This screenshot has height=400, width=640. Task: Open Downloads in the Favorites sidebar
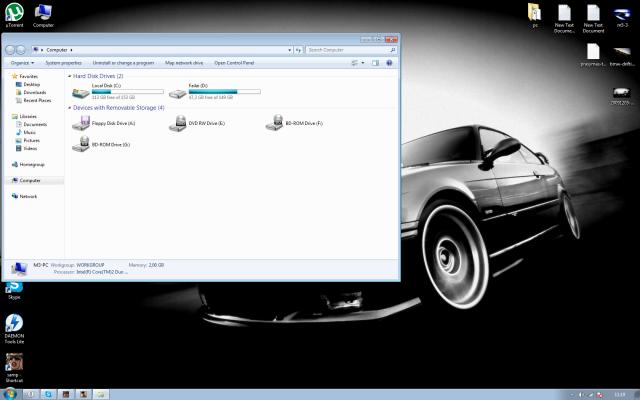click(x=35, y=92)
